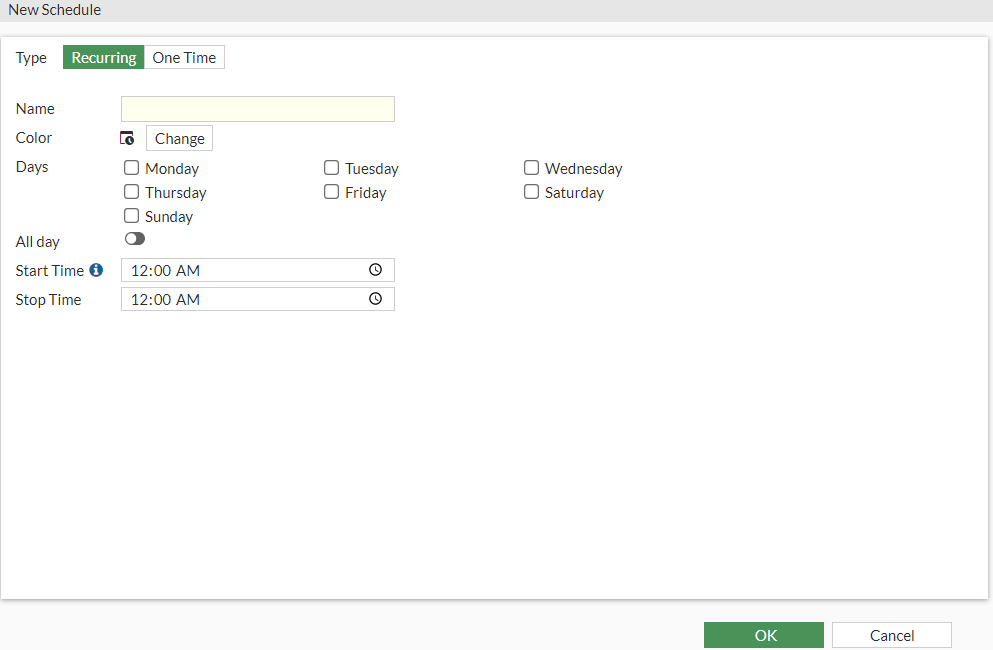Check the Wednesday checkbox
993x650 pixels.
(531, 168)
